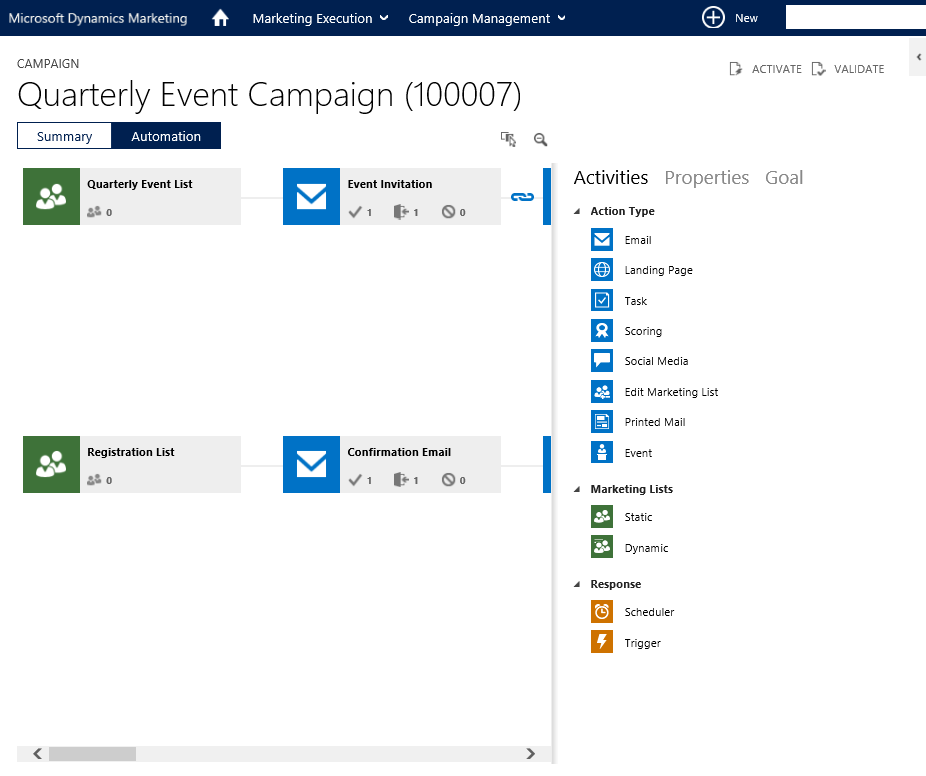Click the zoom out magnifier icon
This screenshot has height=776, width=926.
[x=541, y=140]
